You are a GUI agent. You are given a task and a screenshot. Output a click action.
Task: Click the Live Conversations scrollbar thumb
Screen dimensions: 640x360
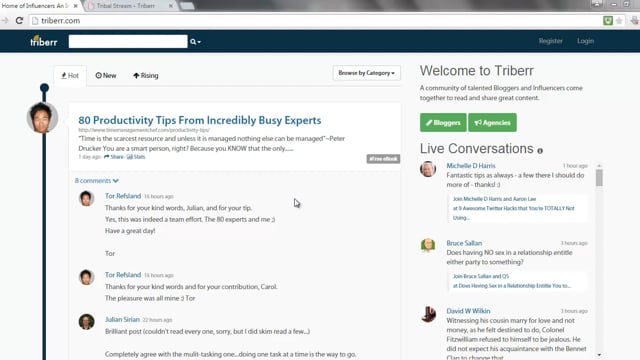tap(599, 178)
